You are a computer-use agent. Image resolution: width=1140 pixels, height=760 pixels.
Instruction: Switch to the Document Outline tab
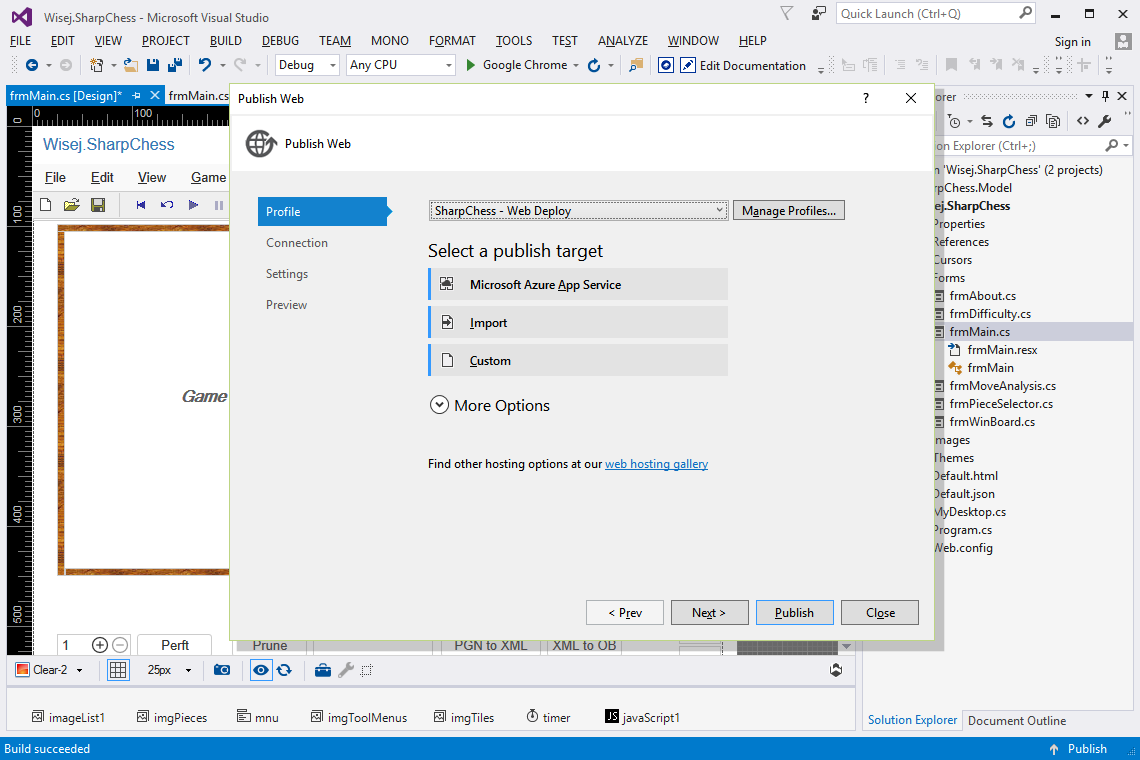pyautogui.click(x=1016, y=721)
